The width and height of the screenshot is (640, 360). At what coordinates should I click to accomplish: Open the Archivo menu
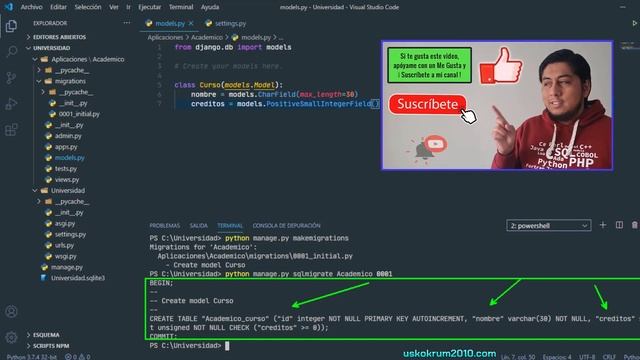[x=31, y=7]
